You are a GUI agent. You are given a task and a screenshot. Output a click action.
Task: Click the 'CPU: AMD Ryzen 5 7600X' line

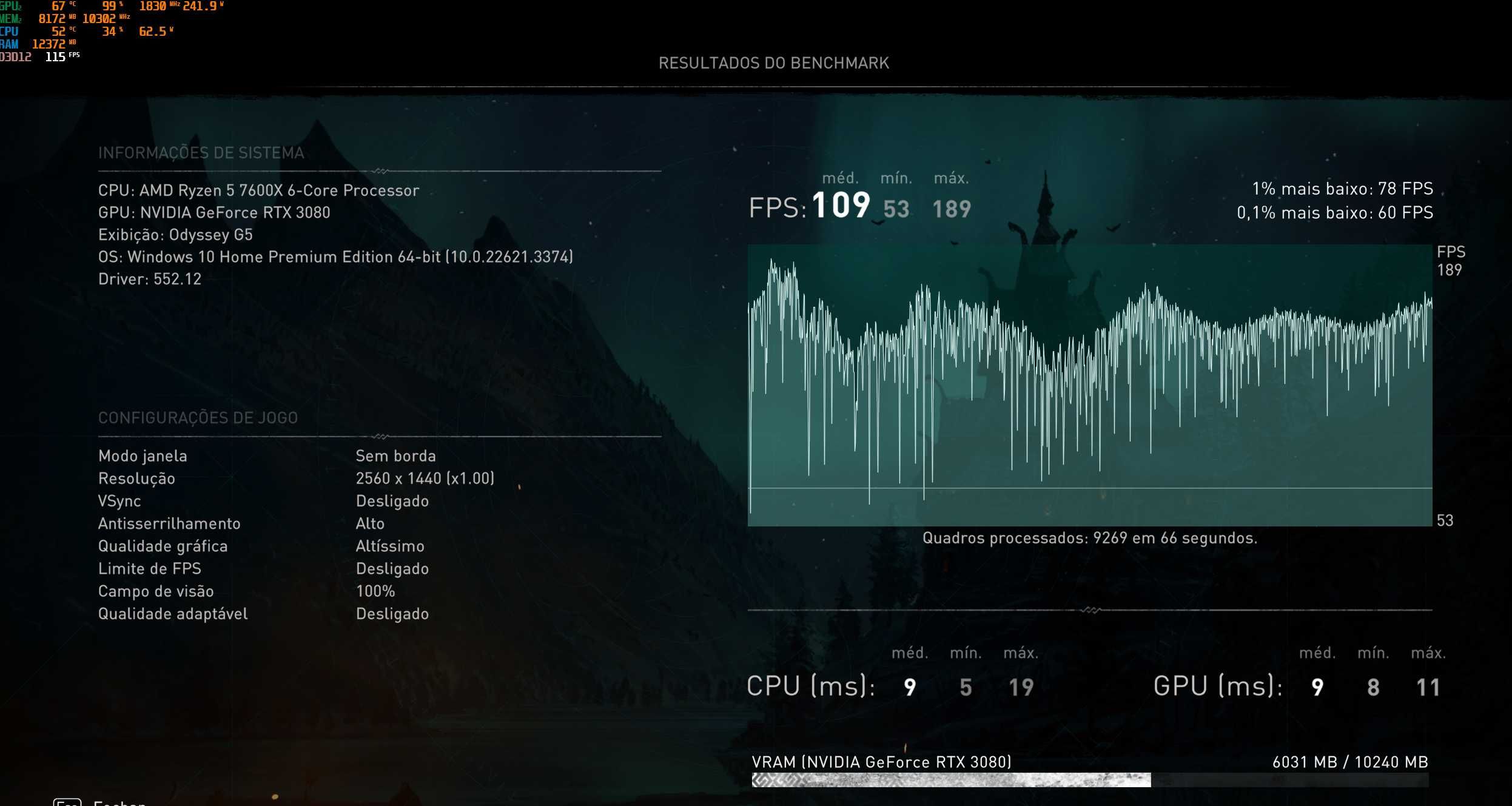[x=258, y=190]
